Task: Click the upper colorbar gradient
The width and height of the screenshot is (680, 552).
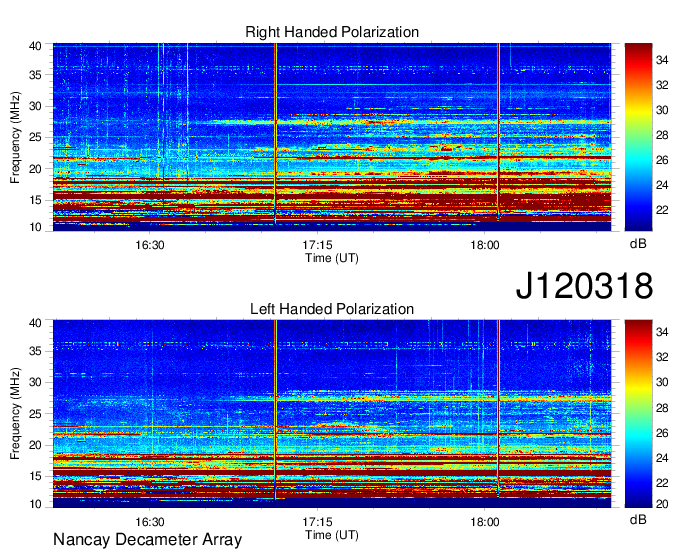Action: pyautogui.click(x=638, y=137)
